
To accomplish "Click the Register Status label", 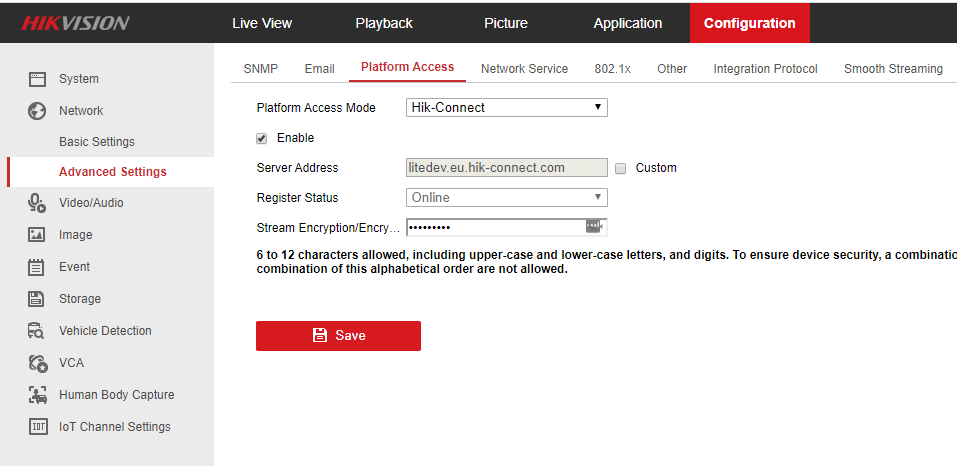I will 297,198.
